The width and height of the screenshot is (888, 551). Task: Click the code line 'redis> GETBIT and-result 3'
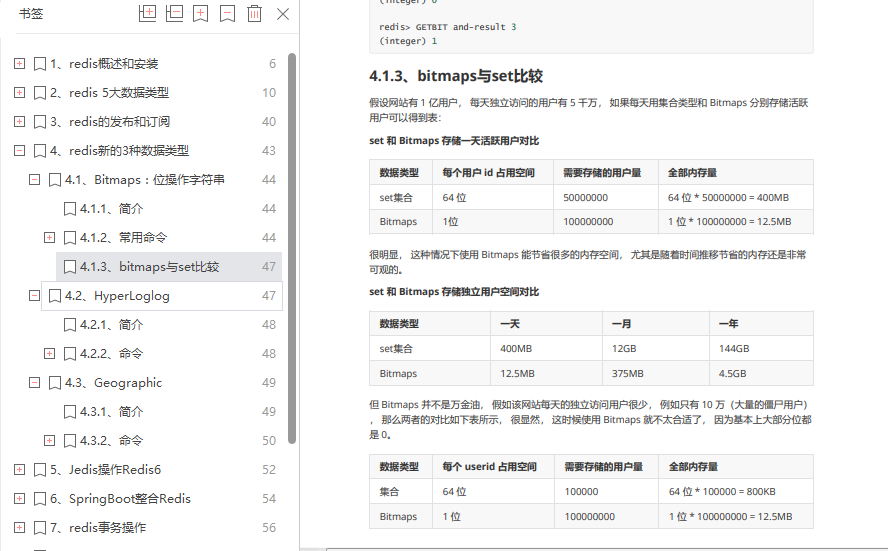[x=447, y=27]
